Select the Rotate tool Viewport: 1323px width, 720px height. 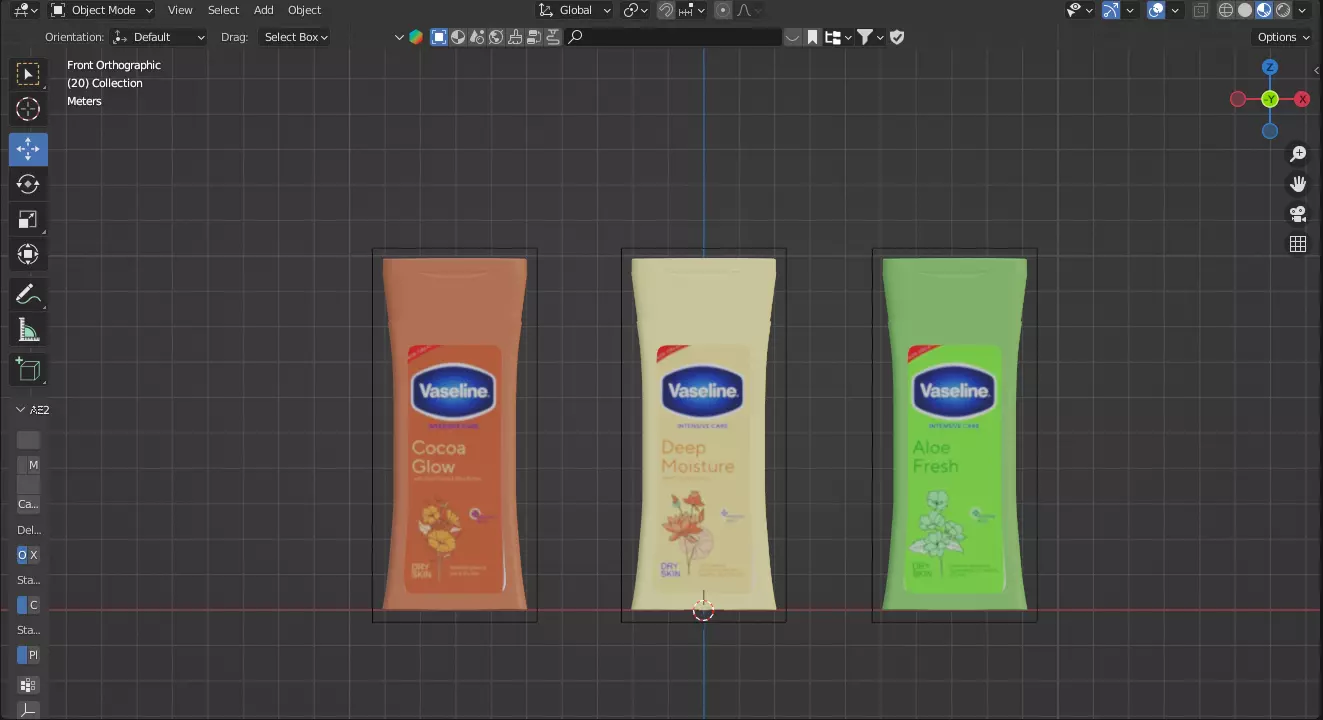(x=28, y=184)
